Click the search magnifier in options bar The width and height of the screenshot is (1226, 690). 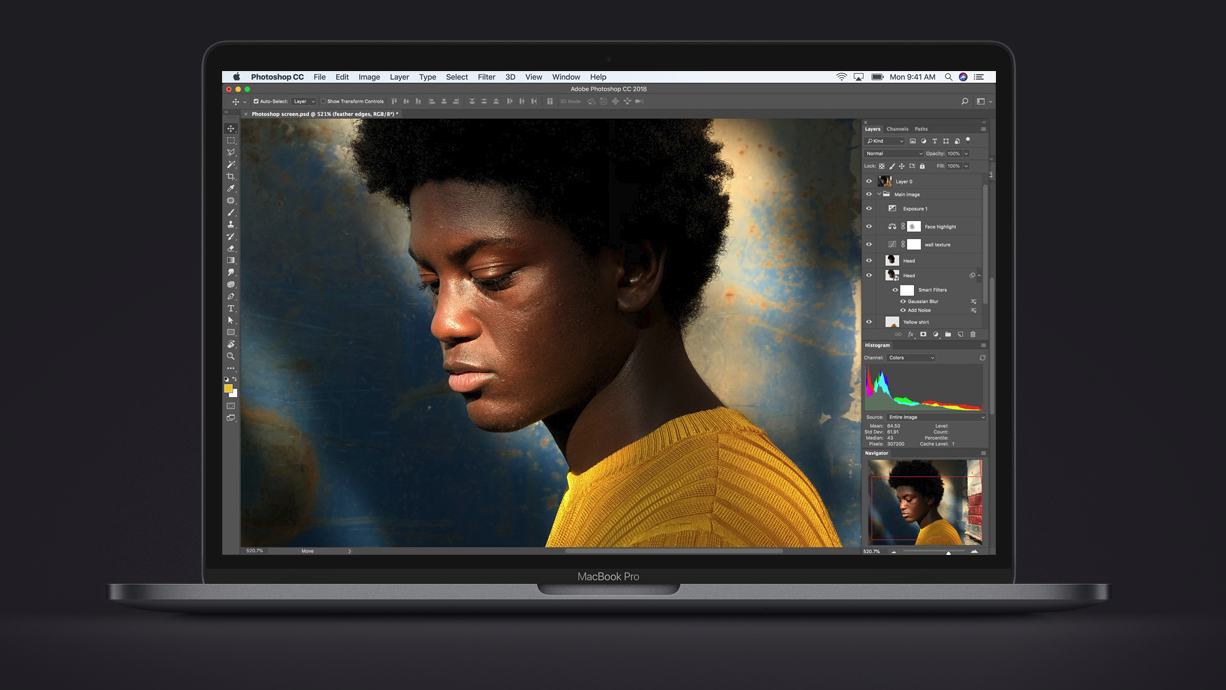[965, 101]
